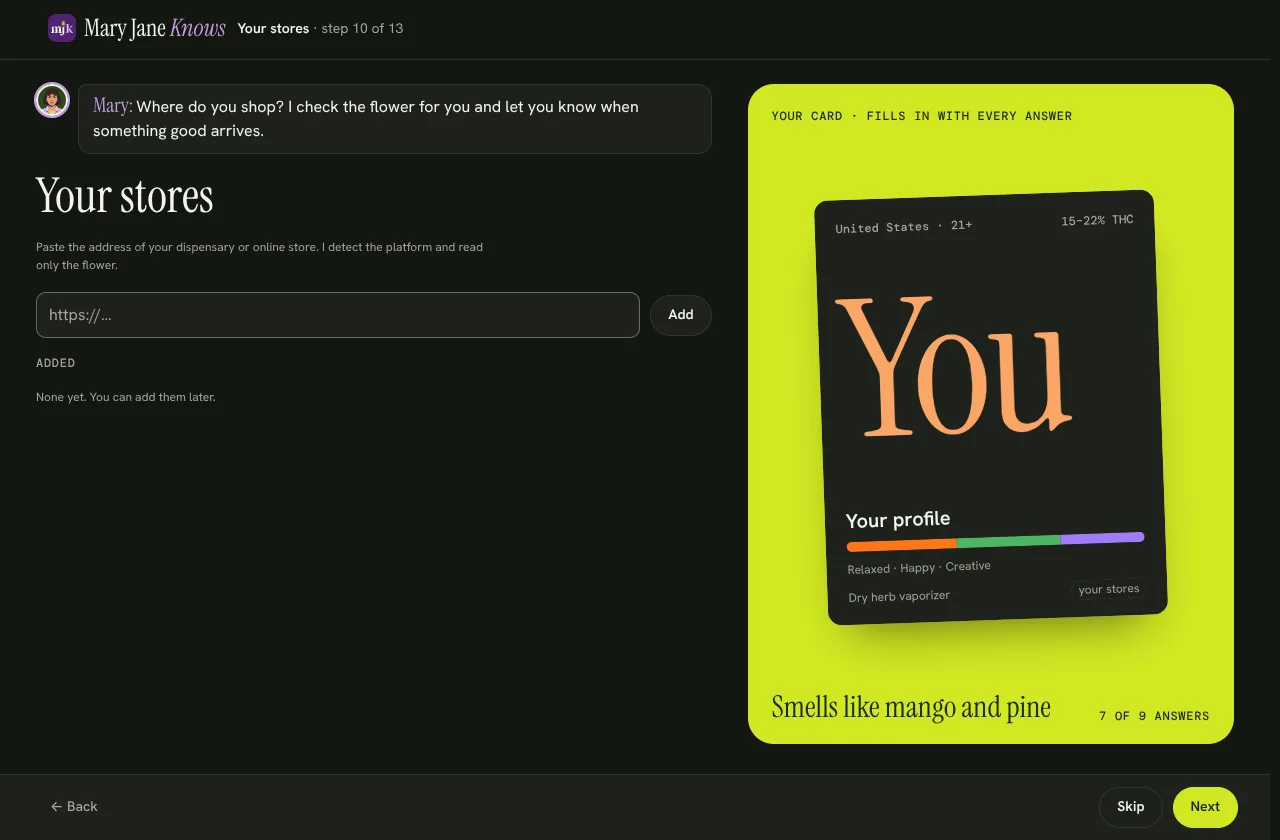This screenshot has height=840, width=1280.
Task: Click the "ADDED" section label
Action: coord(56,363)
